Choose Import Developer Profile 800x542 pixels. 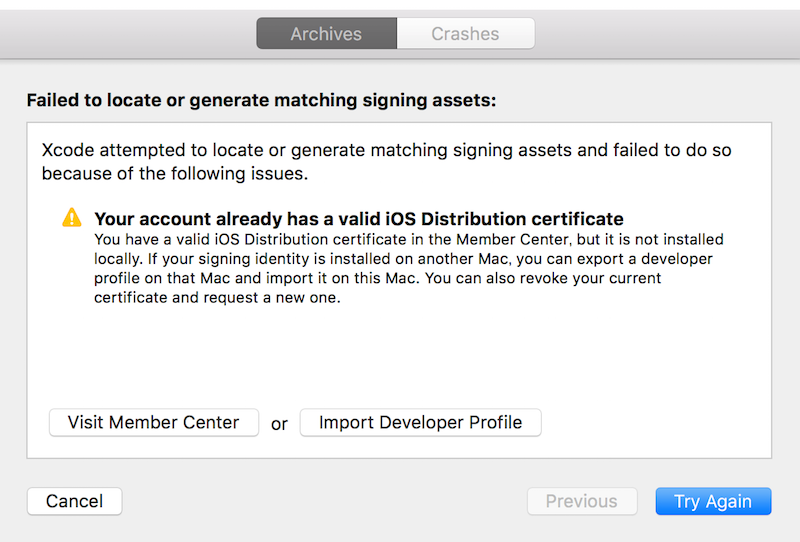(x=420, y=422)
